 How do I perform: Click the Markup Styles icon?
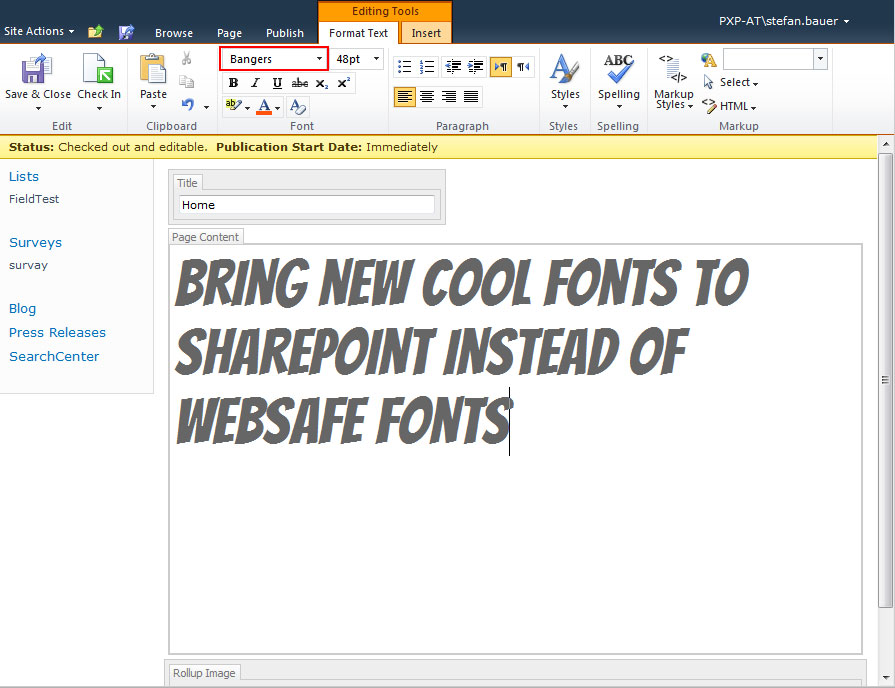673,69
